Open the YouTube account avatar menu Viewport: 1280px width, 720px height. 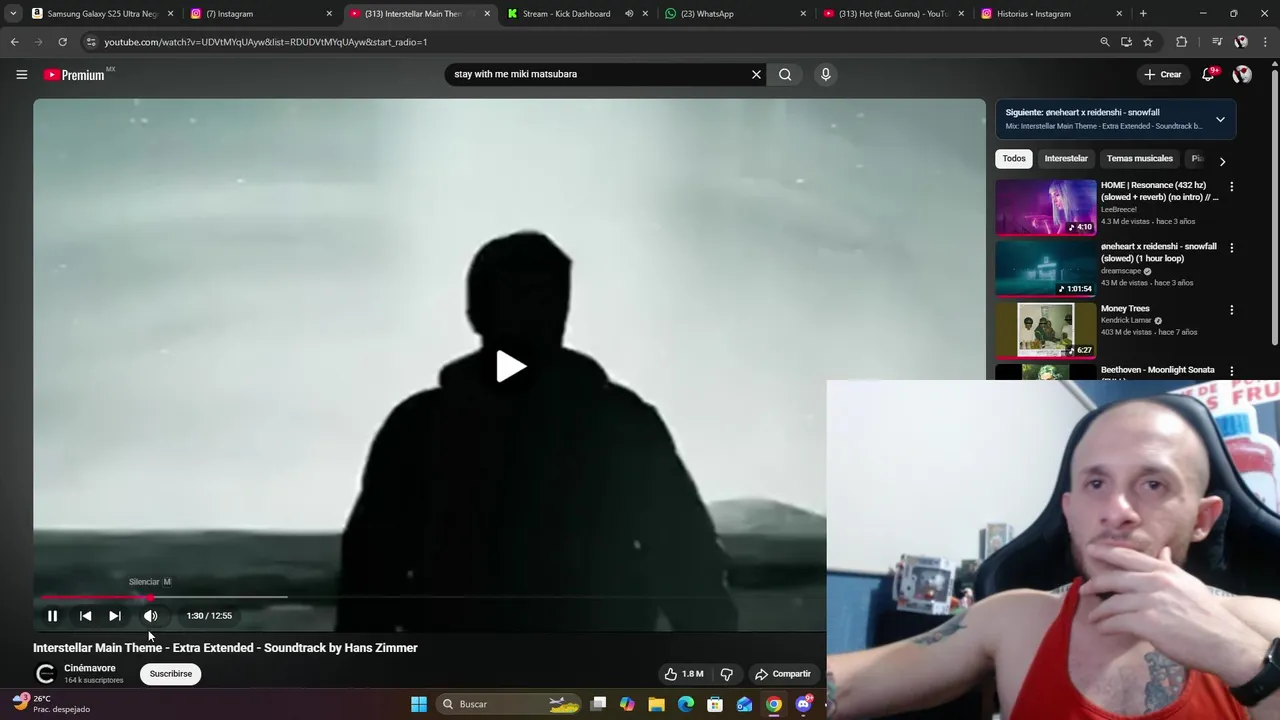tap(1242, 74)
